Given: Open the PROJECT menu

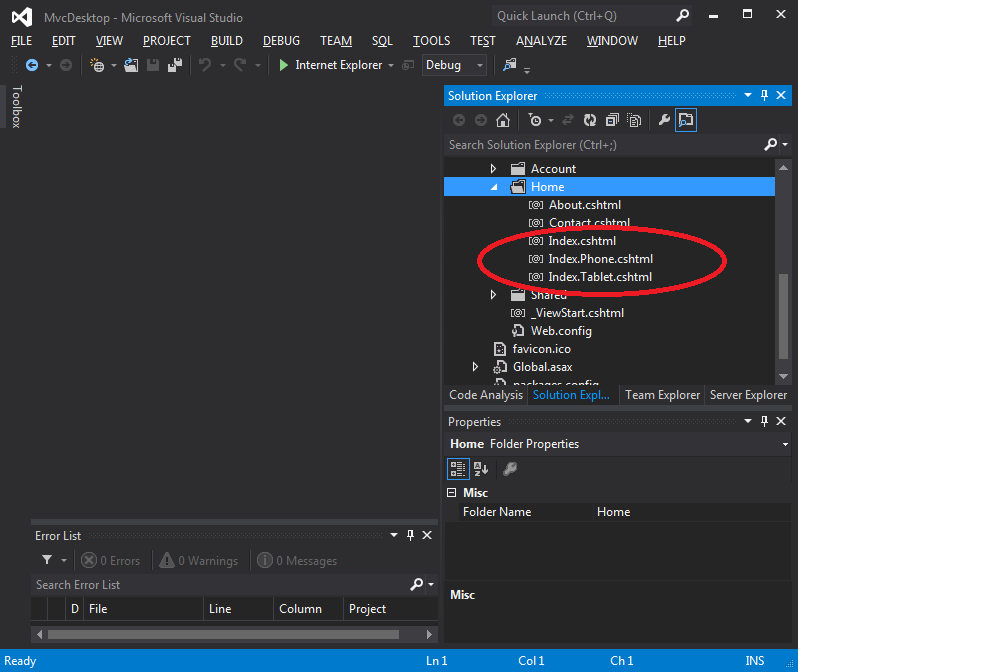Looking at the screenshot, I should point(167,41).
